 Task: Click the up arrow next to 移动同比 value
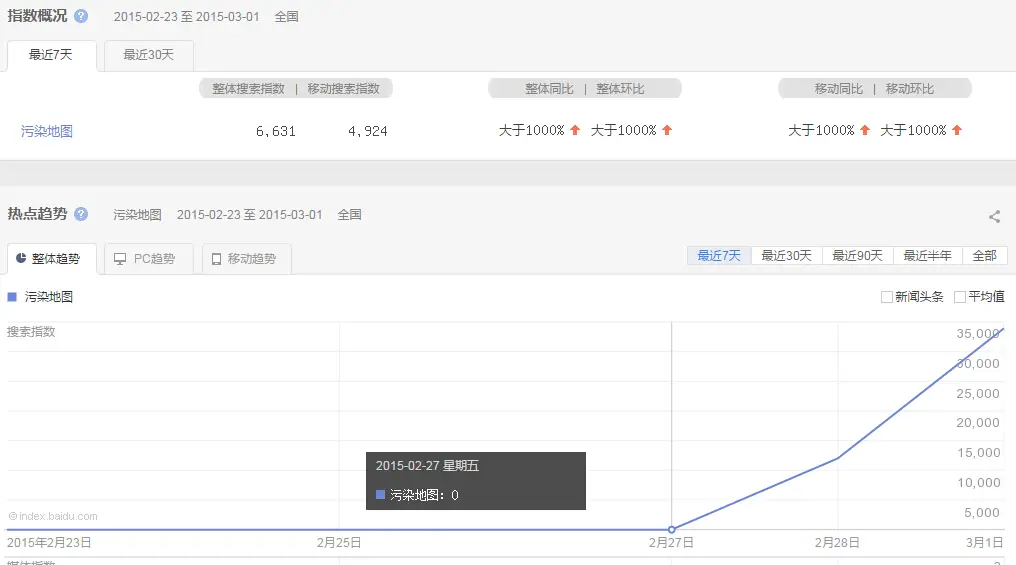[864, 130]
